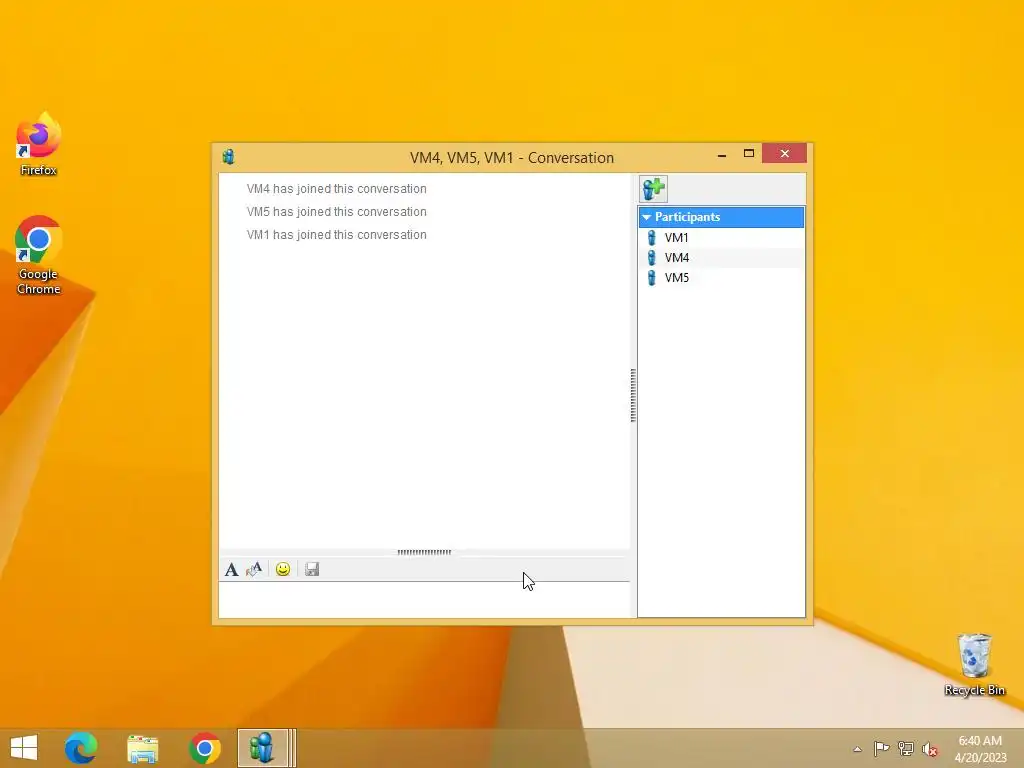
Task: Click the VM1 user icon
Action: click(x=651, y=238)
